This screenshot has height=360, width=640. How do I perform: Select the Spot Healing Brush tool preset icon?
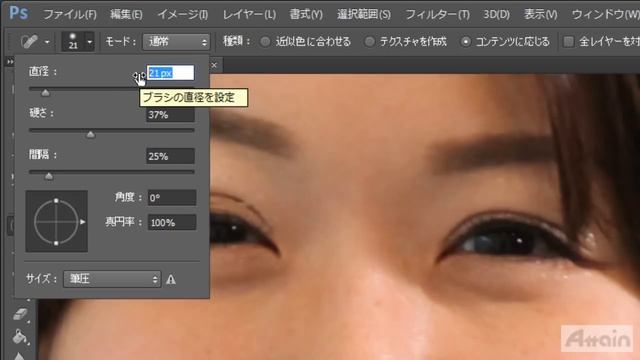click(29, 41)
